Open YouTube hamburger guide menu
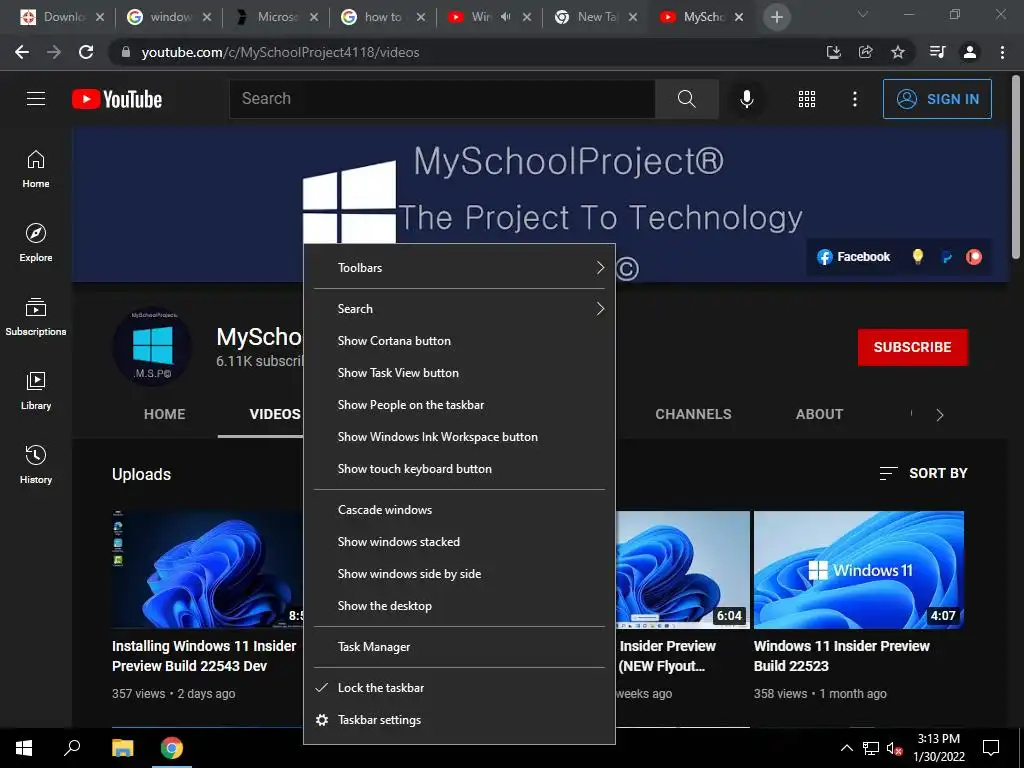This screenshot has width=1024, height=768. coord(36,99)
